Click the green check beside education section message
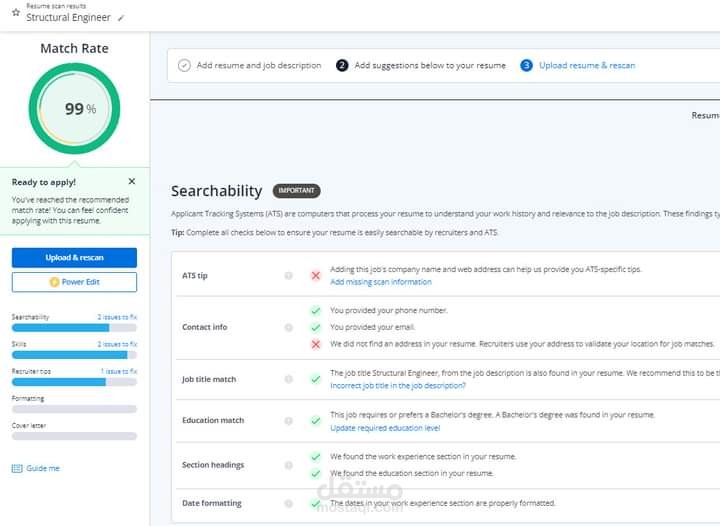The width and height of the screenshot is (720, 526). click(x=315, y=473)
